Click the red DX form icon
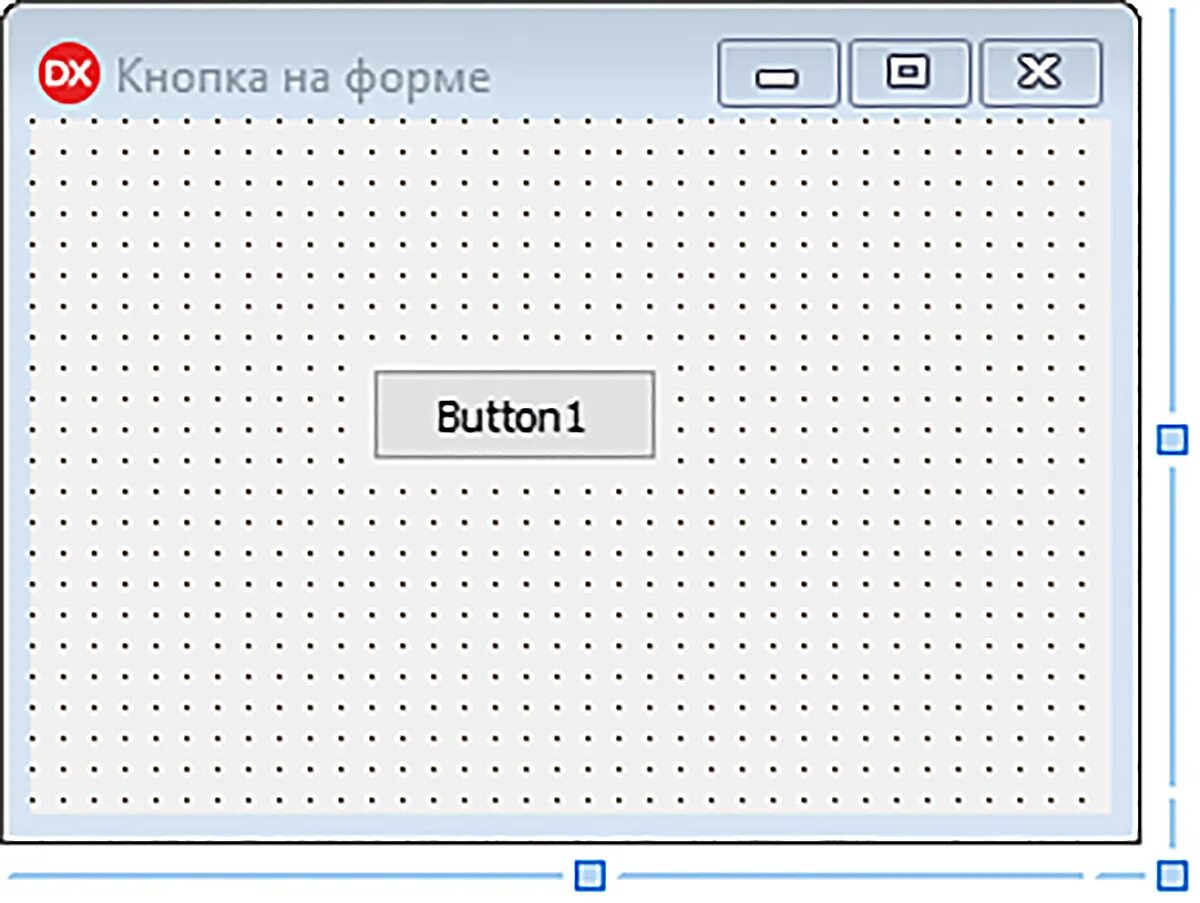Viewport: 1200px width, 903px height. [x=69, y=75]
